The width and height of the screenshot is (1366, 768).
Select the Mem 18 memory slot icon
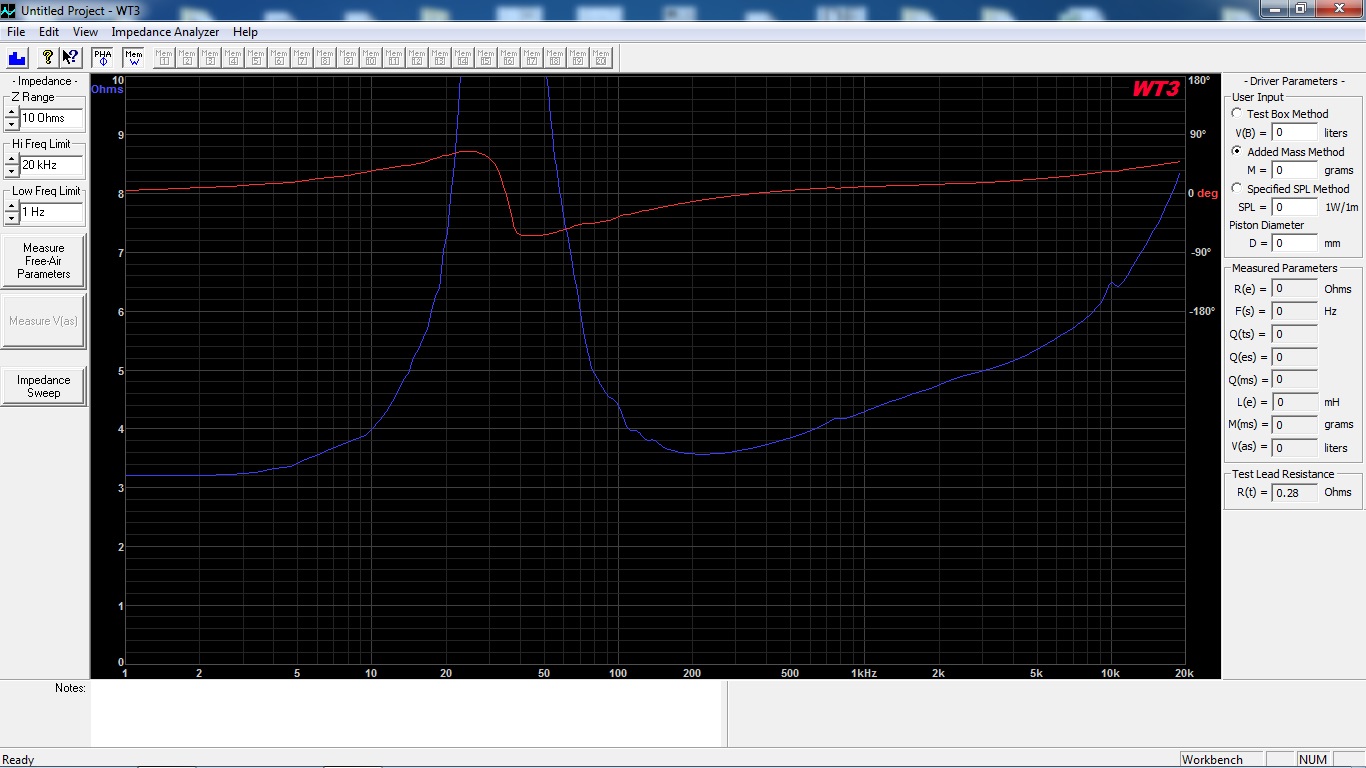point(555,58)
